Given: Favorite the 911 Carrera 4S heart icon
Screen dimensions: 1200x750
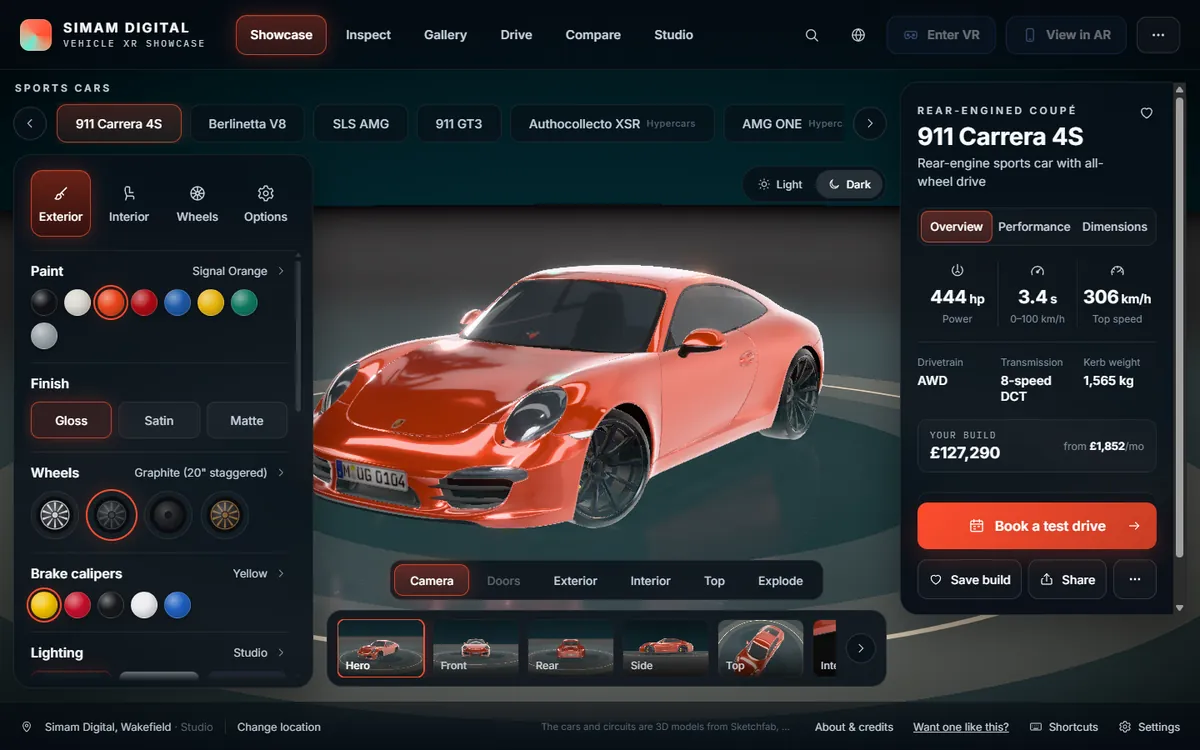Looking at the screenshot, I should 1147,113.
